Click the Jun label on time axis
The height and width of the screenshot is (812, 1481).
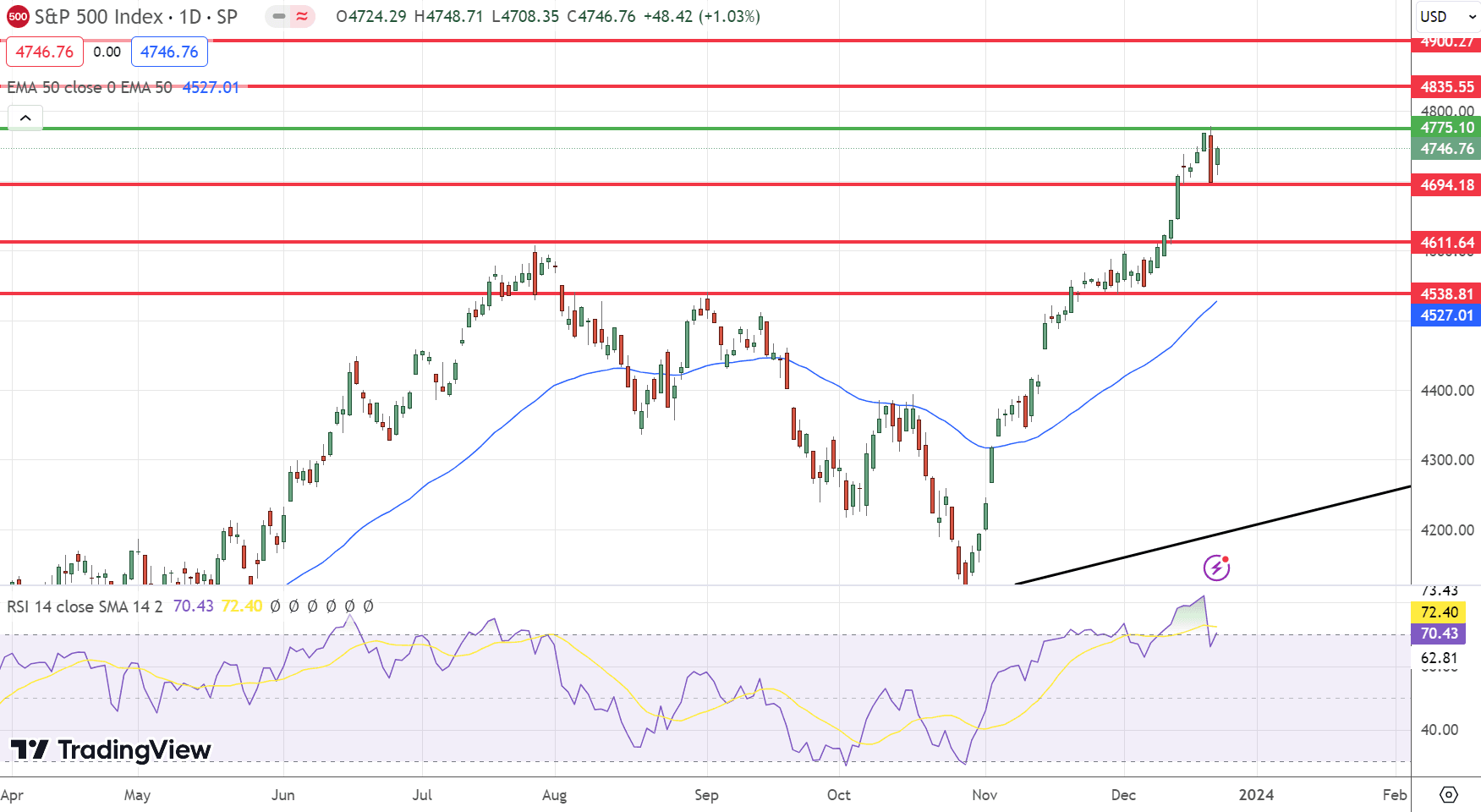[283, 795]
